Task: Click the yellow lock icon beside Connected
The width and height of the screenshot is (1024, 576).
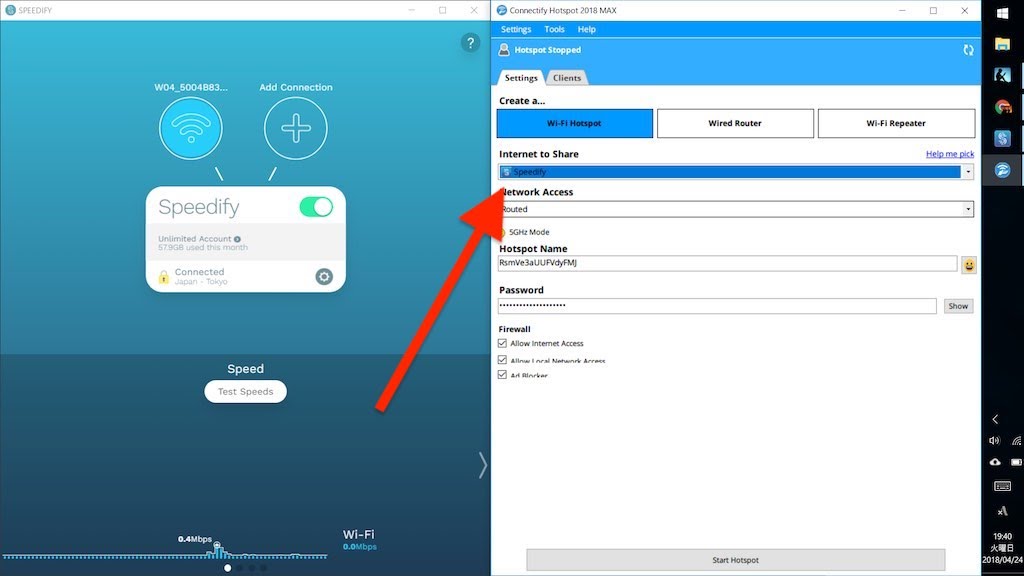Action: (164, 277)
